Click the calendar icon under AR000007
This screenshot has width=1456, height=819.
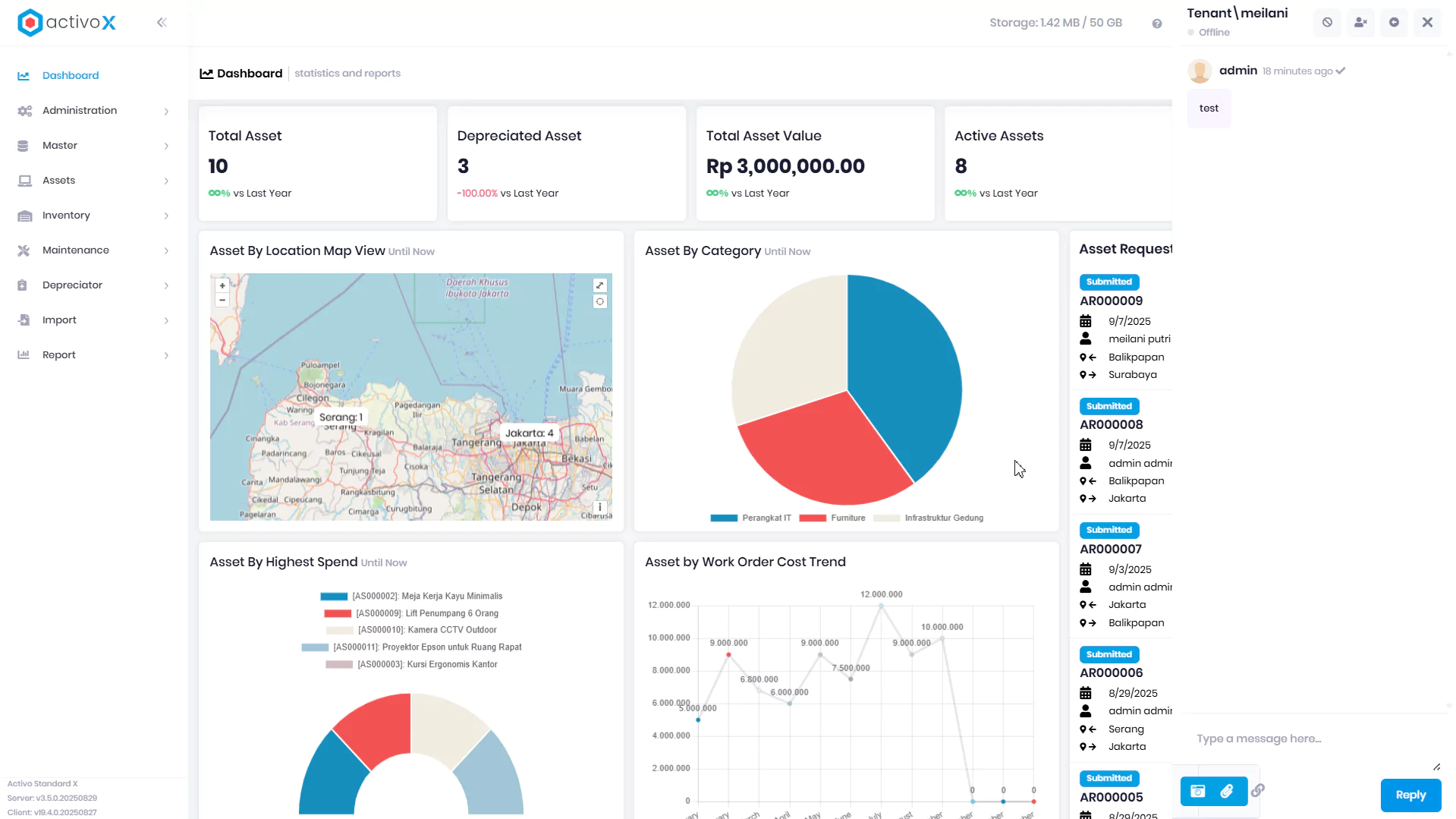click(1086, 569)
